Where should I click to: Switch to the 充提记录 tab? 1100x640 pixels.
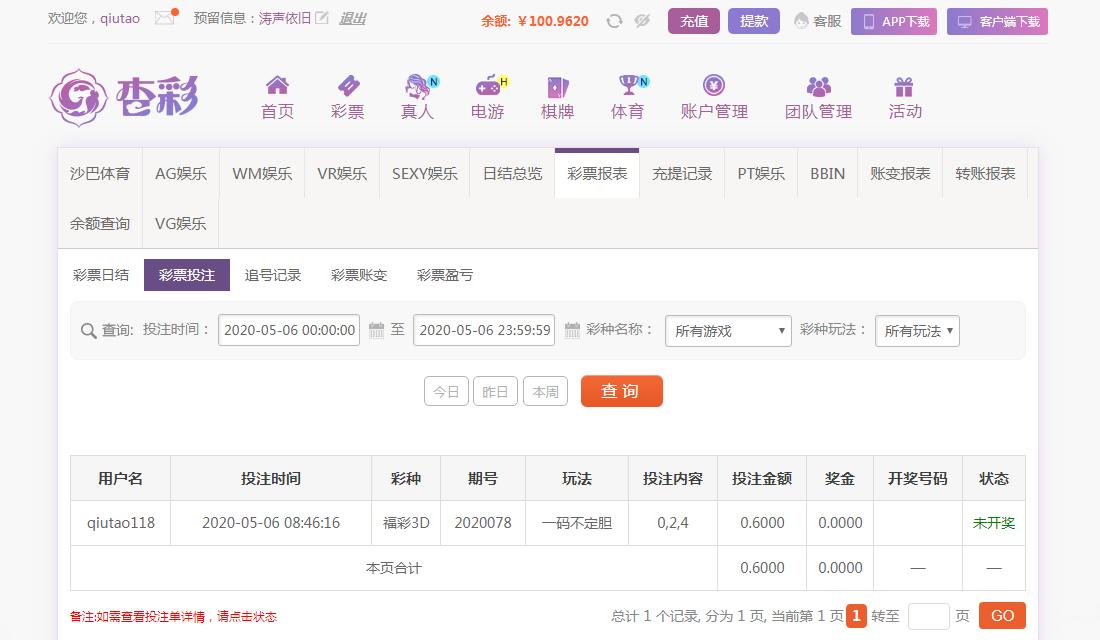tap(682, 173)
